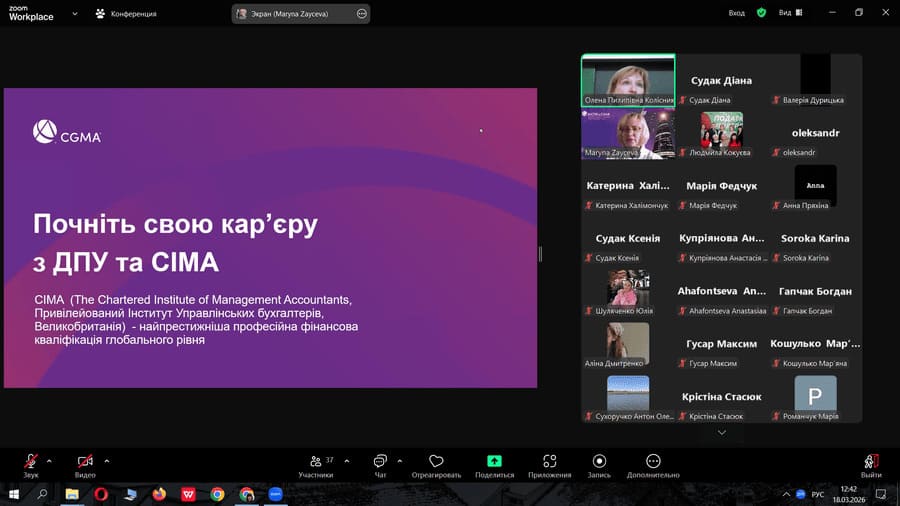
Task: Open the Чат chat panel
Action: pyautogui.click(x=380, y=461)
